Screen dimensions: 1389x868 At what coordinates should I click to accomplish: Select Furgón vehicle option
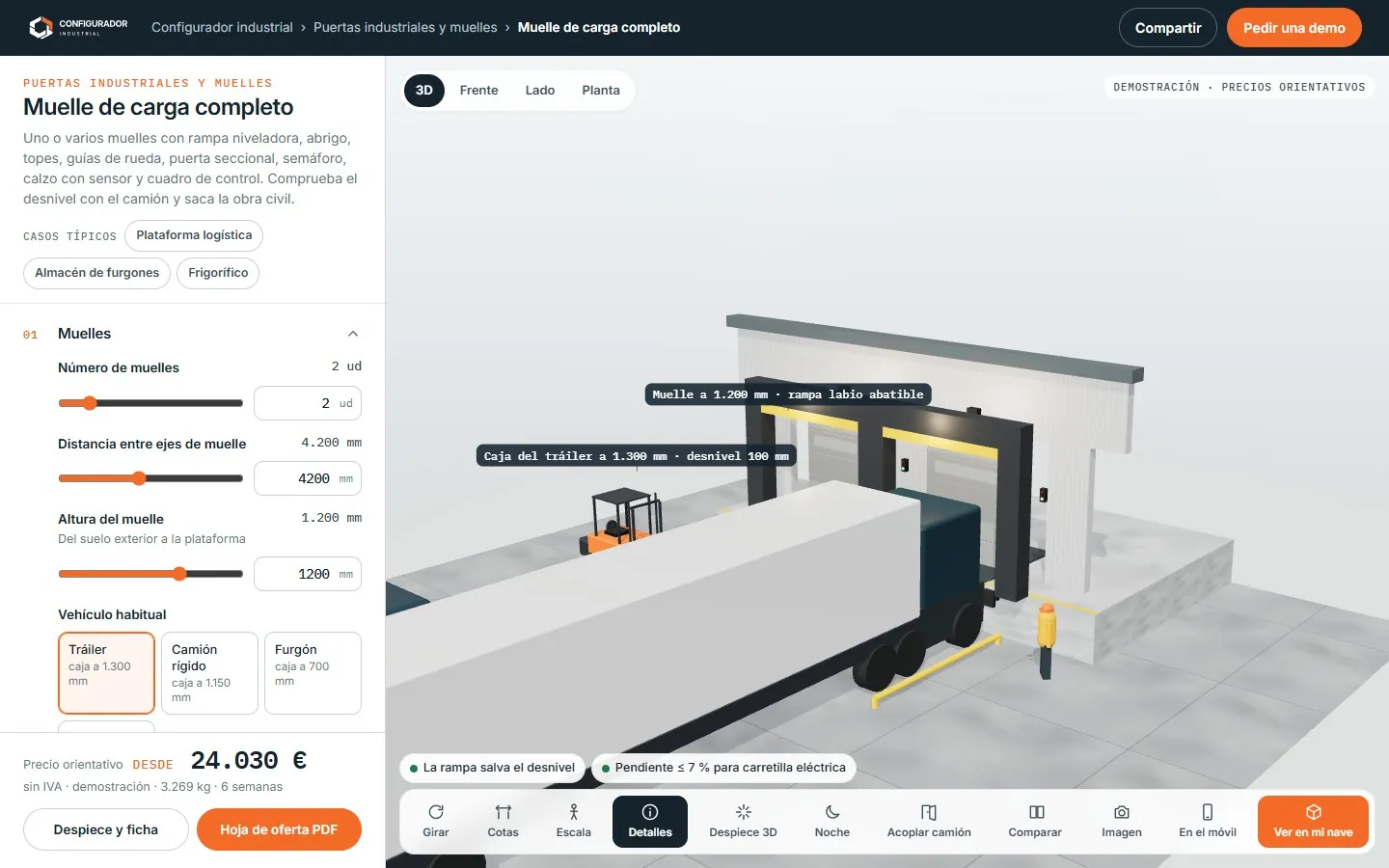[313, 673]
